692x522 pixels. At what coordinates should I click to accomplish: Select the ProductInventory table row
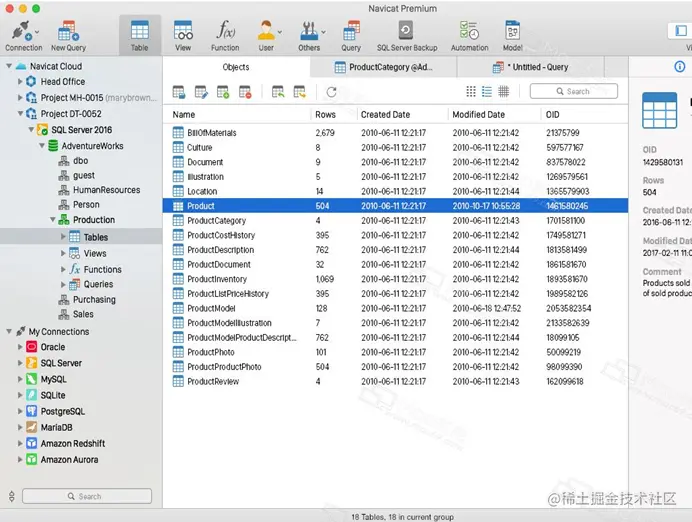[395, 279]
